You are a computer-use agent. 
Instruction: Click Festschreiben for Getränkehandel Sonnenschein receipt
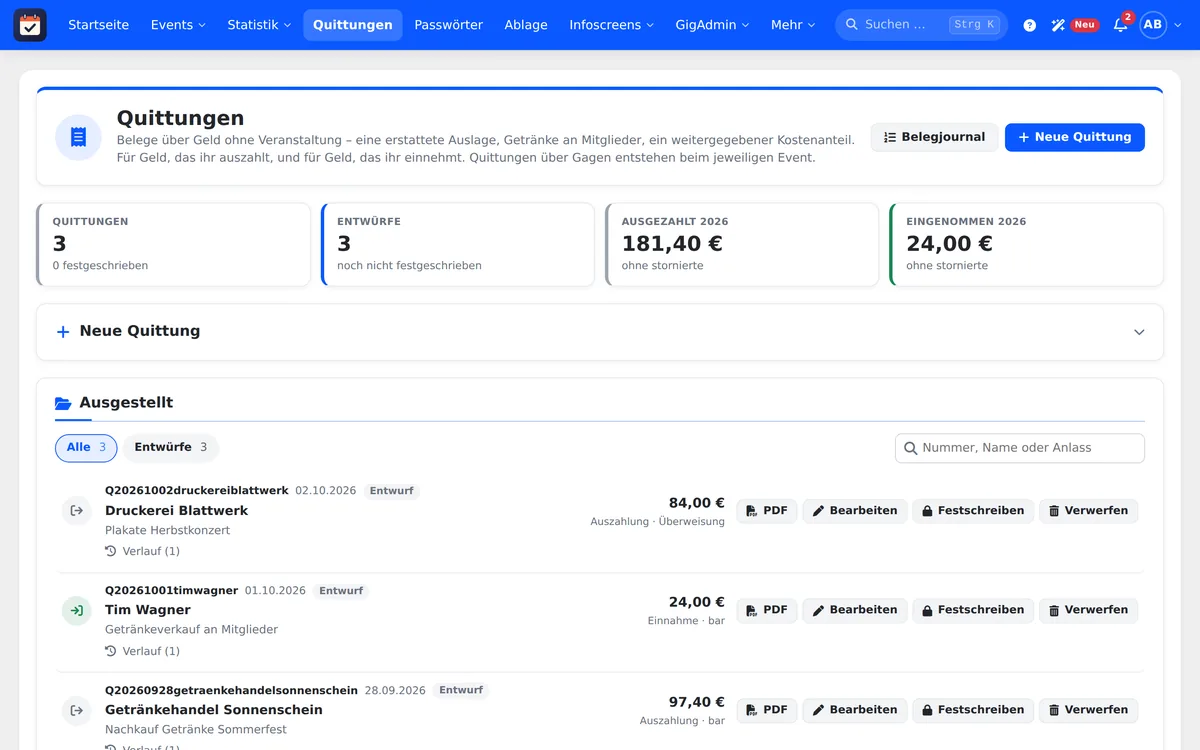973,710
